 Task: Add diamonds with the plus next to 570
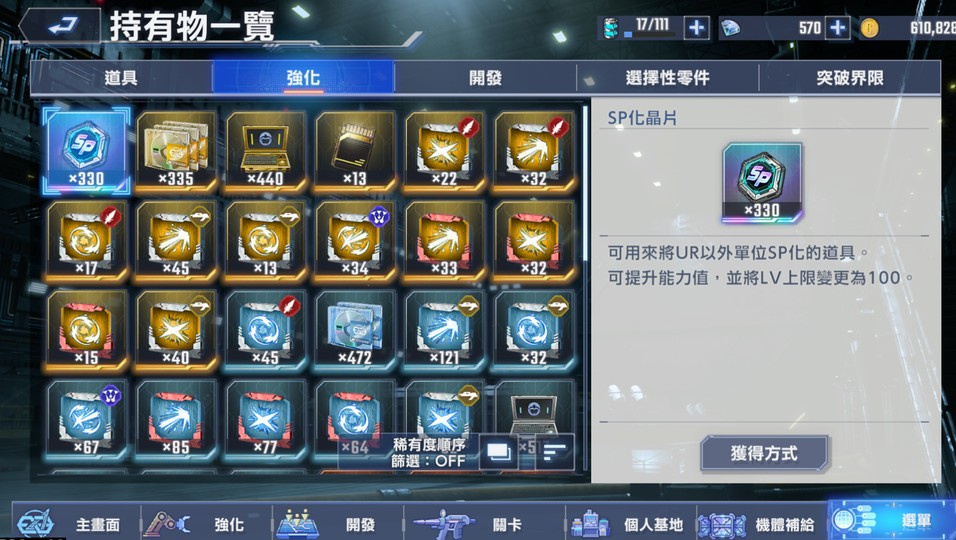coord(838,28)
